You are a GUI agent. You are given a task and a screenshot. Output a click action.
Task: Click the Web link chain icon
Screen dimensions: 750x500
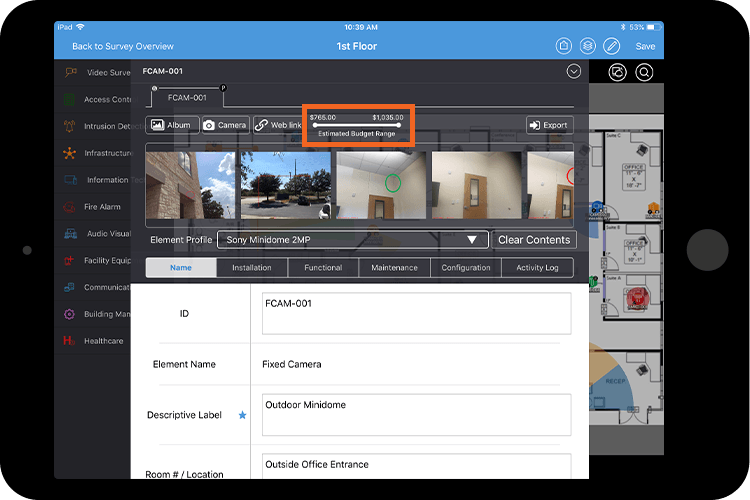261,125
